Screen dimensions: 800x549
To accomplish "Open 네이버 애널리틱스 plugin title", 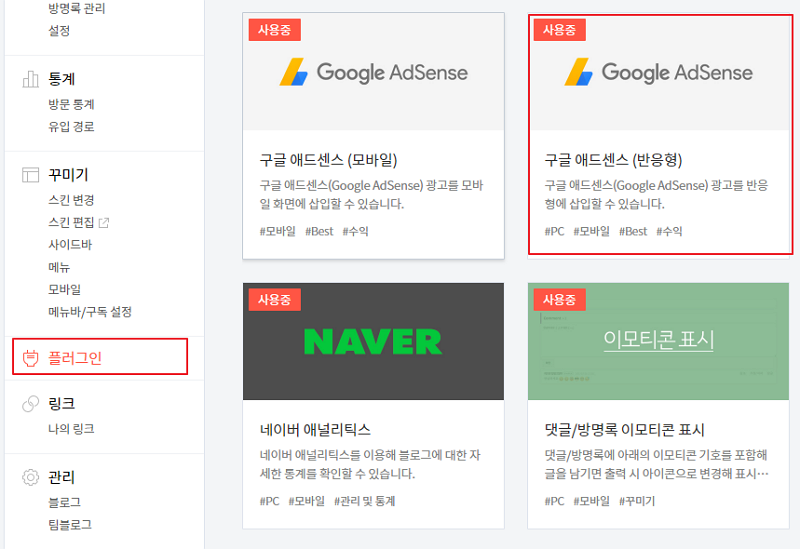I will 315,430.
